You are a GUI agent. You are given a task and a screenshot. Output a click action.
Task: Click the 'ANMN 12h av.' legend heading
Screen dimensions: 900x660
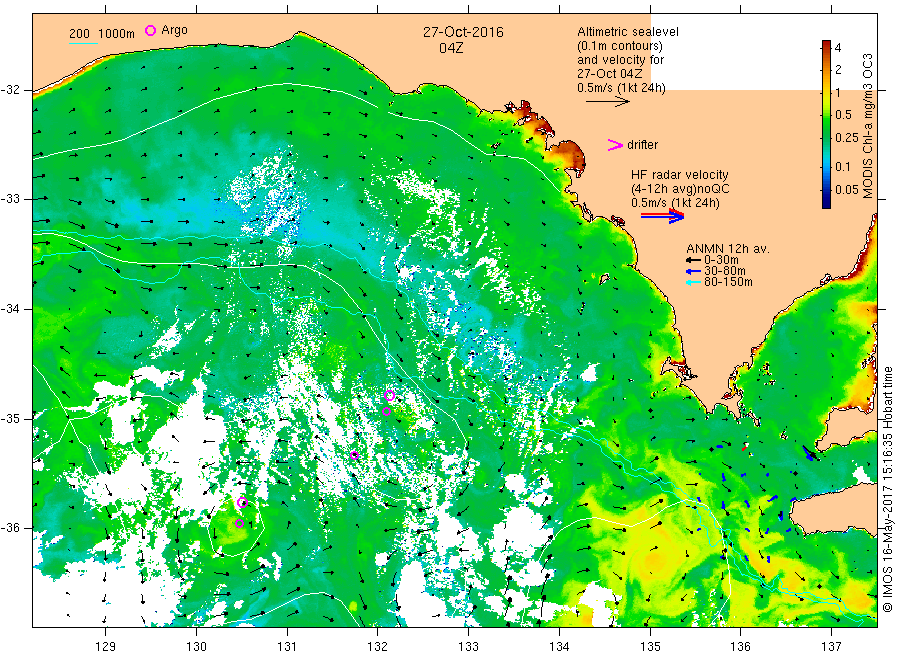coord(728,249)
